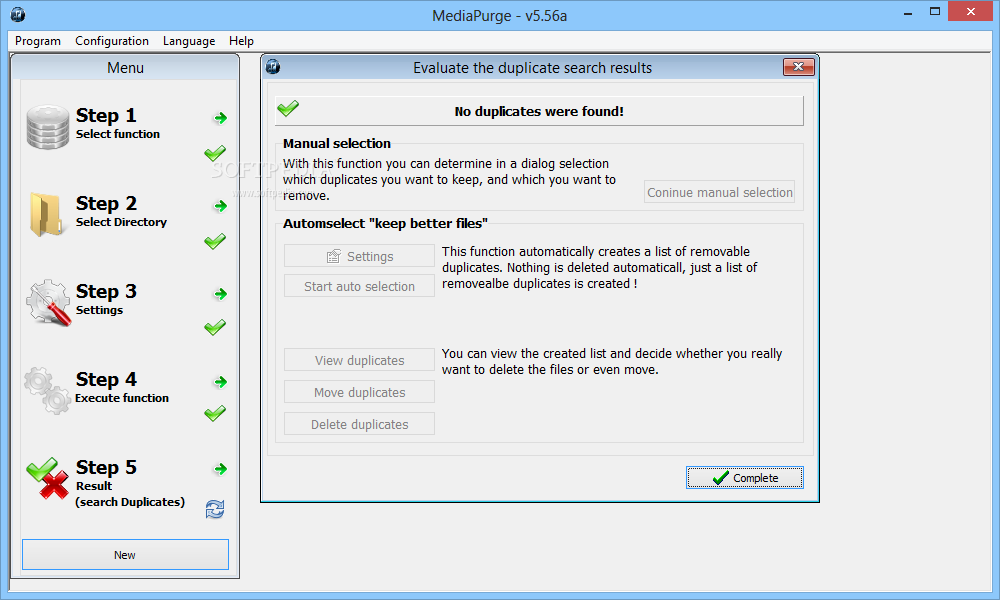The width and height of the screenshot is (1000, 600).
Task: Click the blue refresh icon under Step 5
Action: (215, 509)
